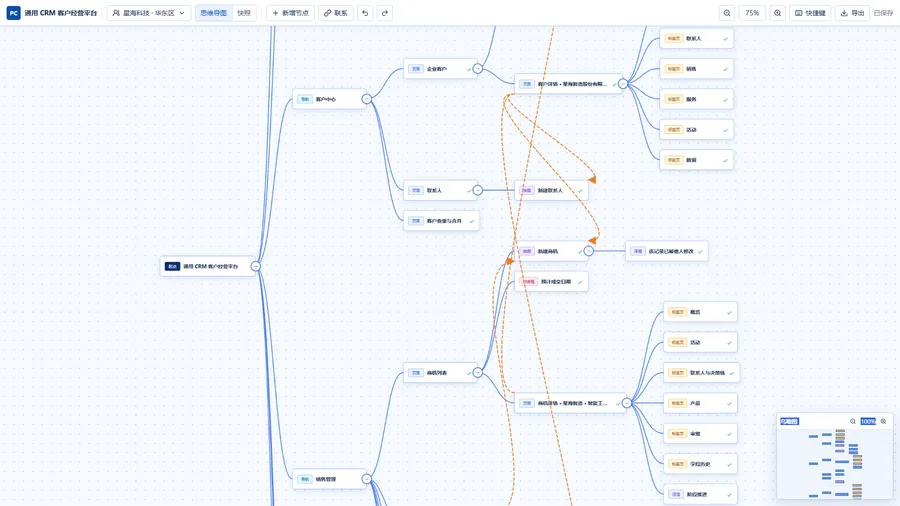
Task: Switch to the 思维导图 view tab
Action: pyautogui.click(x=214, y=13)
